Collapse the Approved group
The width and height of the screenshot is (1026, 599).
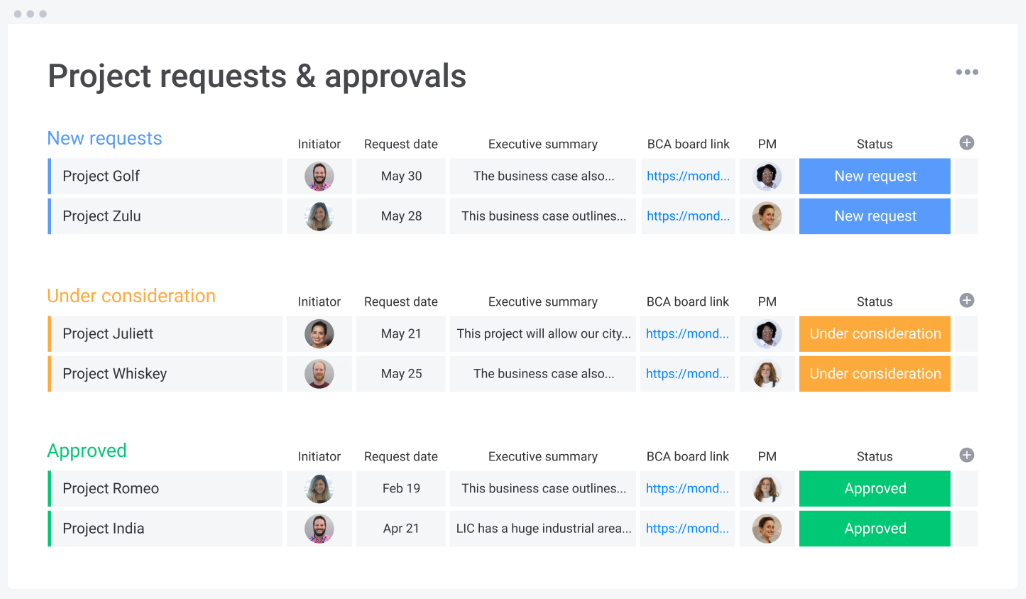pyautogui.click(x=86, y=451)
